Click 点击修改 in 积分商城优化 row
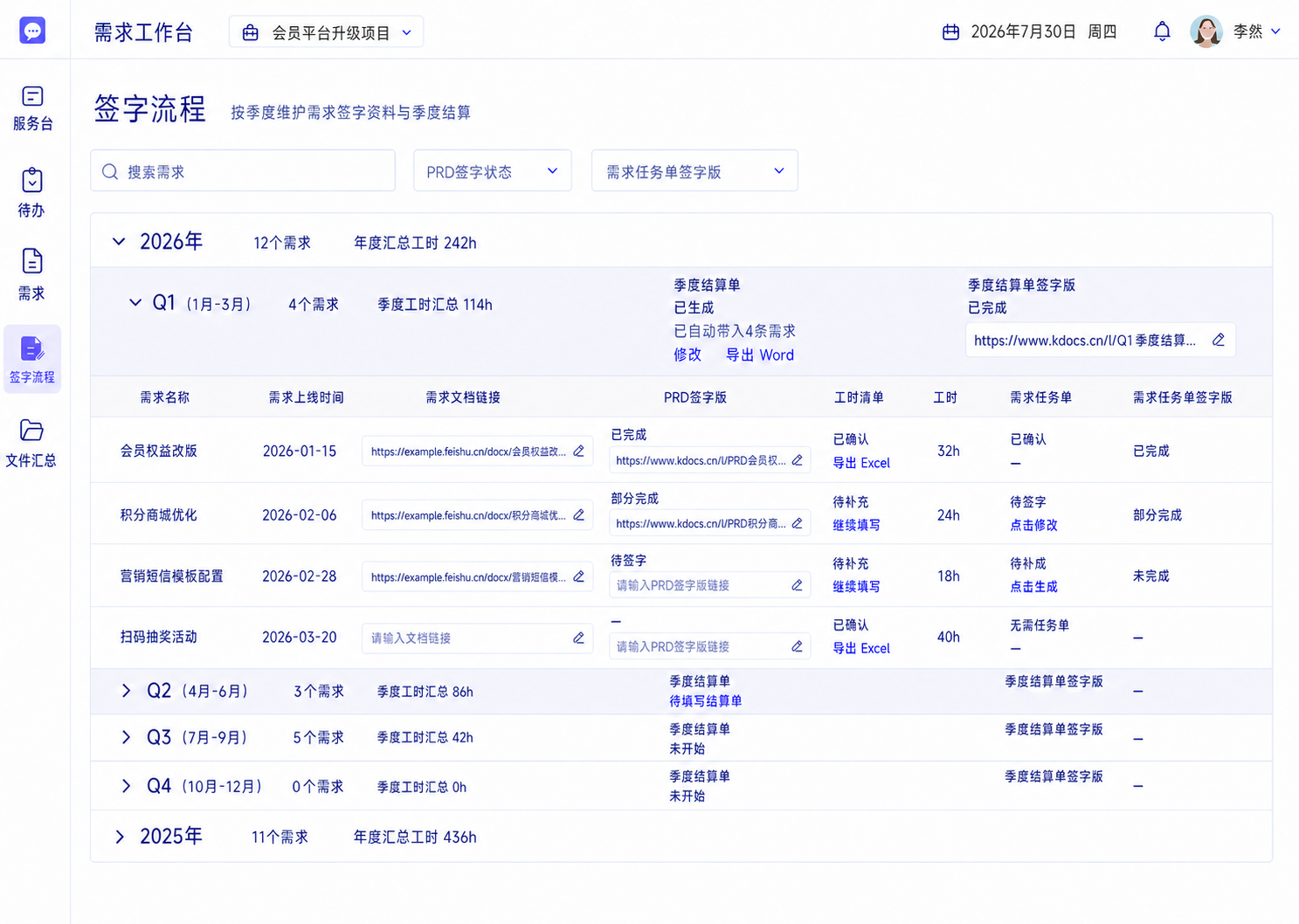1299x924 pixels. tap(1033, 525)
